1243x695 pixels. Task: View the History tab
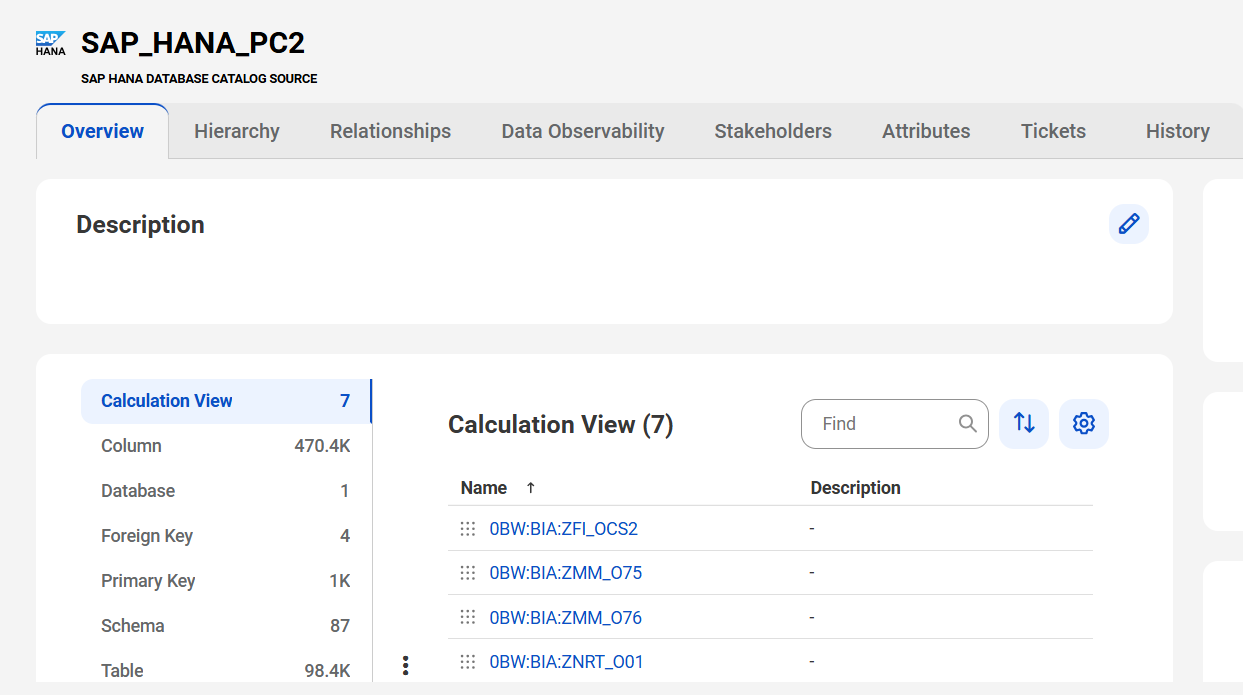point(1178,131)
